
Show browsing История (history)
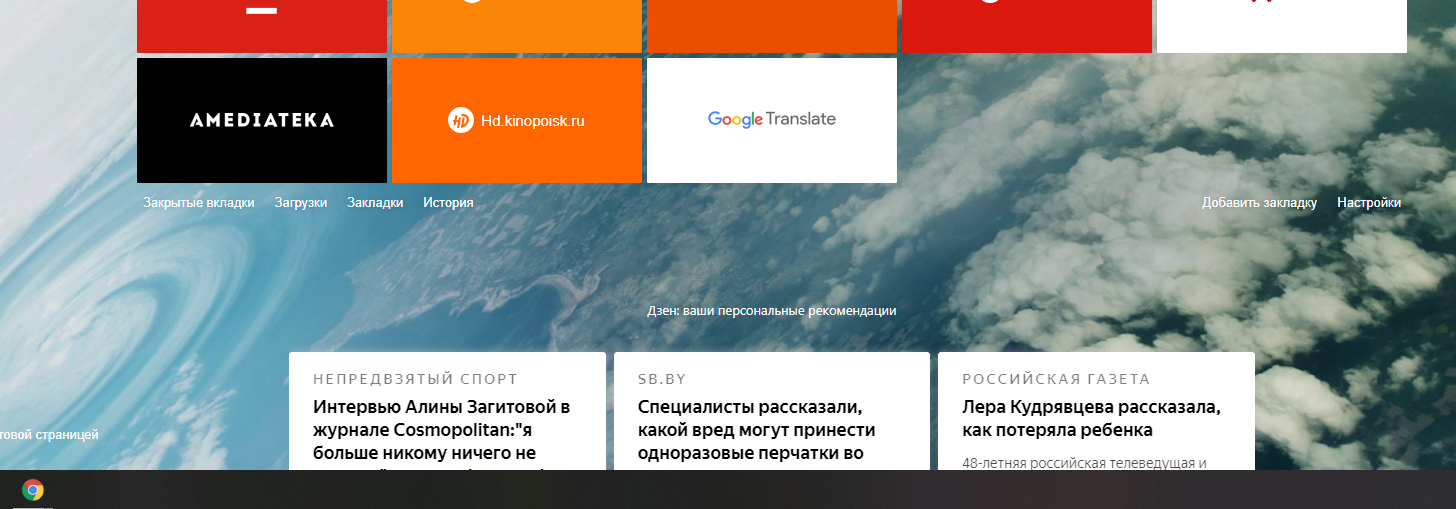[x=448, y=202]
